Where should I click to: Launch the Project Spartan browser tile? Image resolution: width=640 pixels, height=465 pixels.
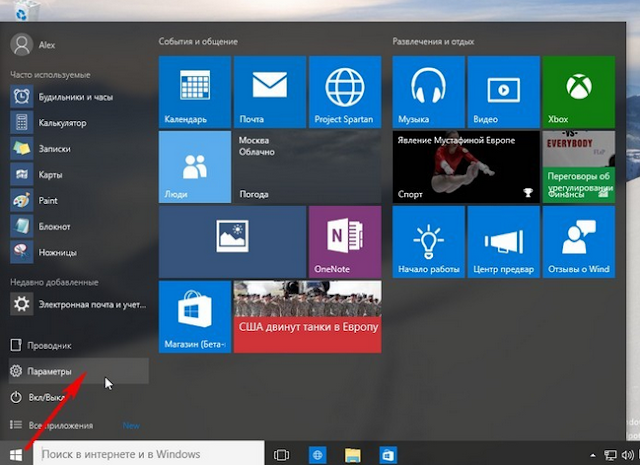tap(345, 92)
